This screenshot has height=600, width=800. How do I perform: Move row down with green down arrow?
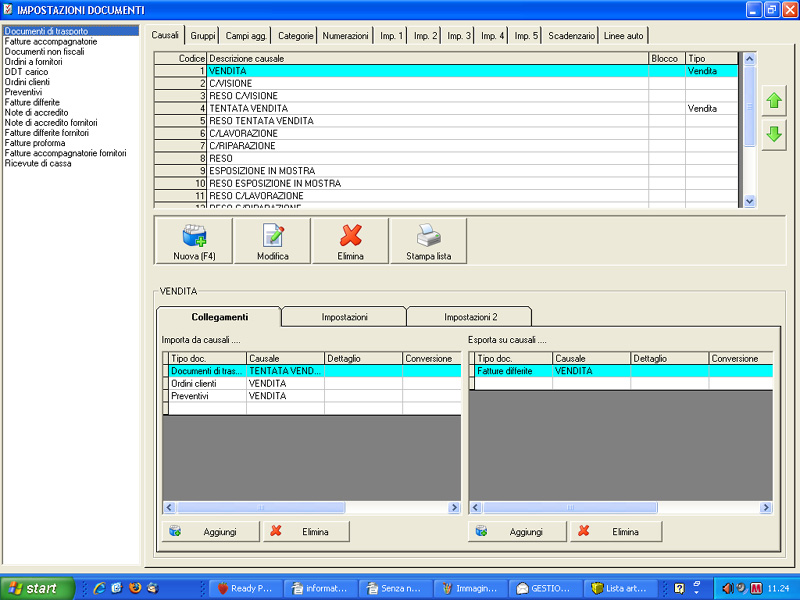tap(773, 136)
